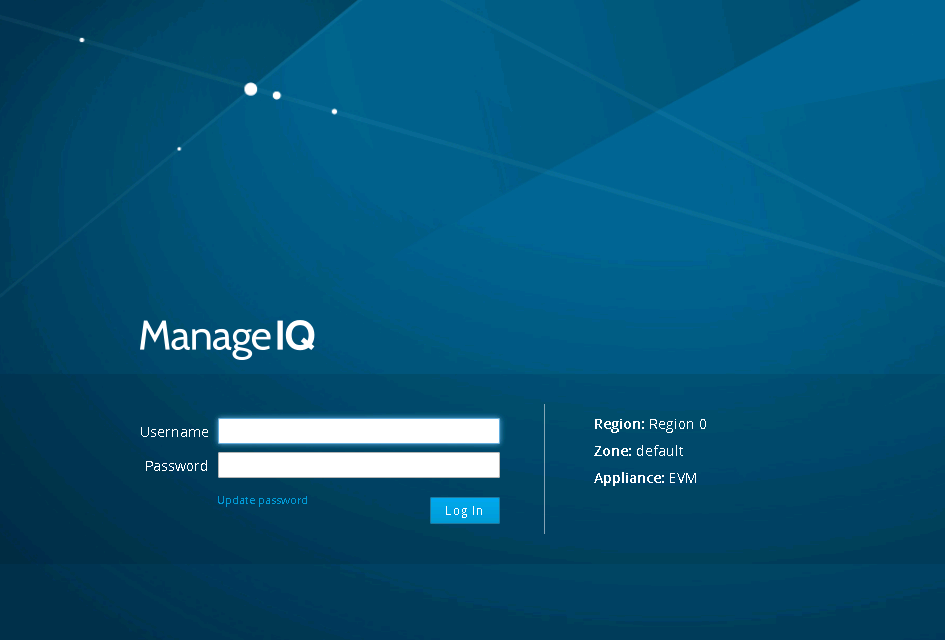
Task: Click the Username input field
Action: (359, 431)
